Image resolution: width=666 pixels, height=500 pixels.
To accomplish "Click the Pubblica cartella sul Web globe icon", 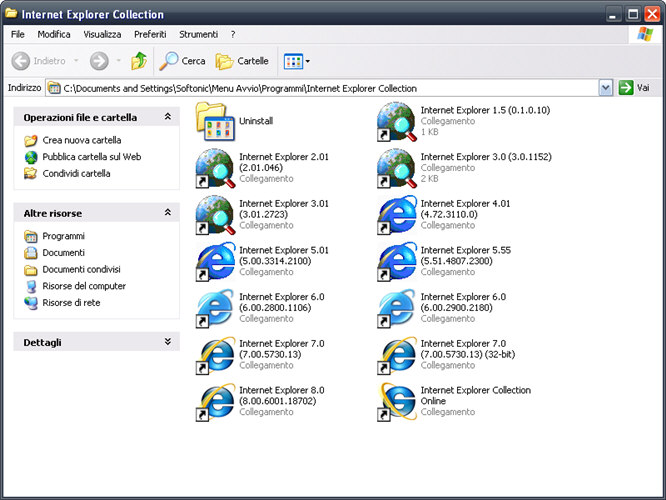I will tap(31, 157).
